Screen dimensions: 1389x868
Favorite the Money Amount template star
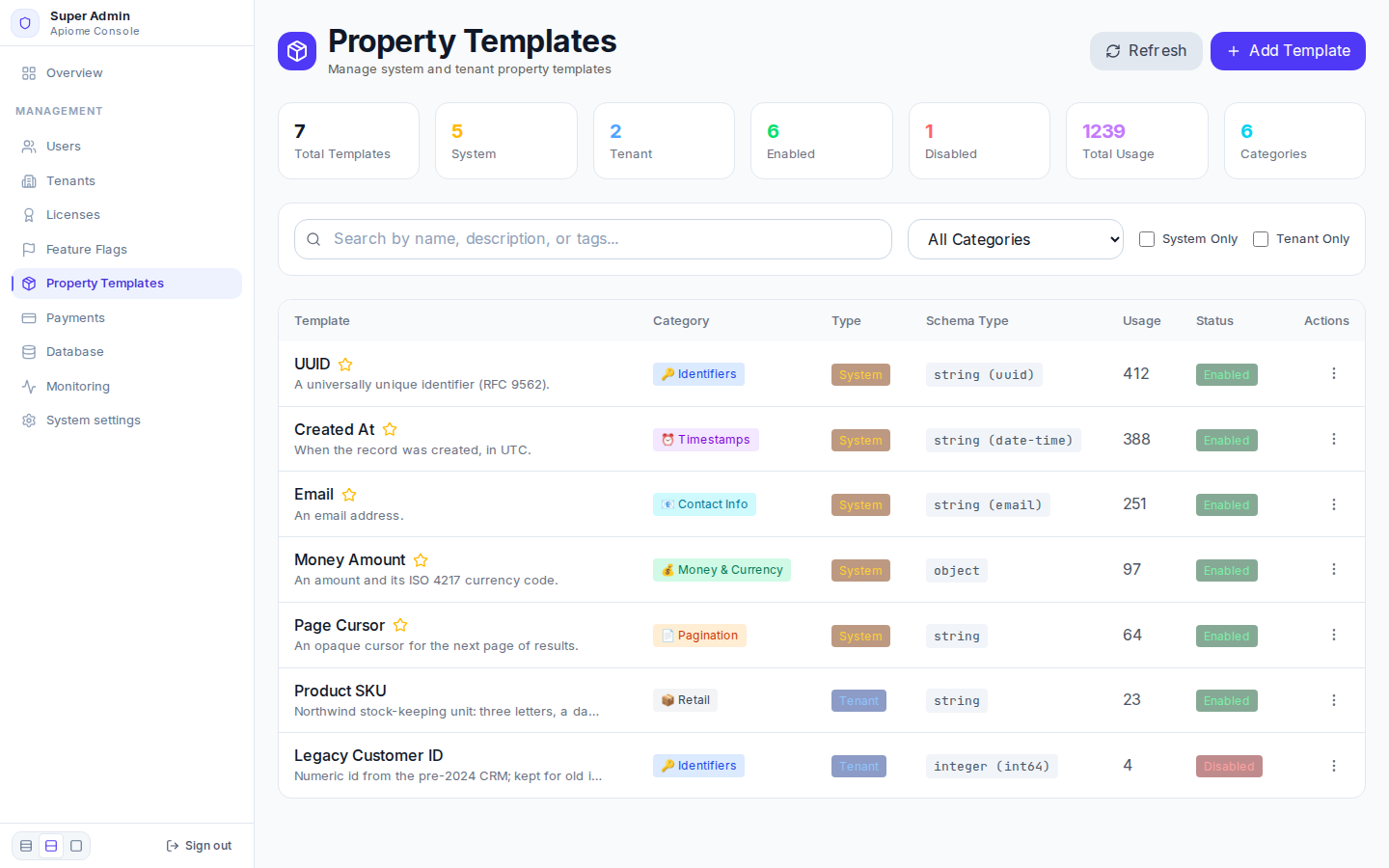421,560
